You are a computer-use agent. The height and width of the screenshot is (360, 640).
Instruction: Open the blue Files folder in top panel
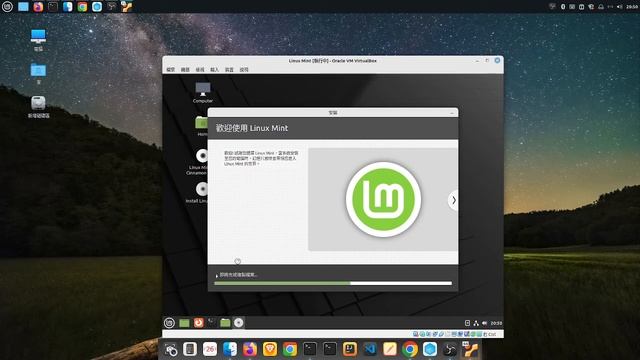(x=23, y=7)
